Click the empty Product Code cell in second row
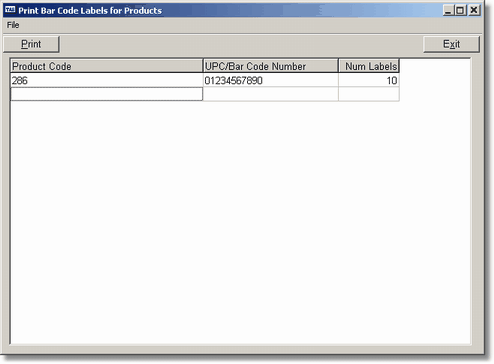Viewport: 494px width, 364px height. click(107, 94)
